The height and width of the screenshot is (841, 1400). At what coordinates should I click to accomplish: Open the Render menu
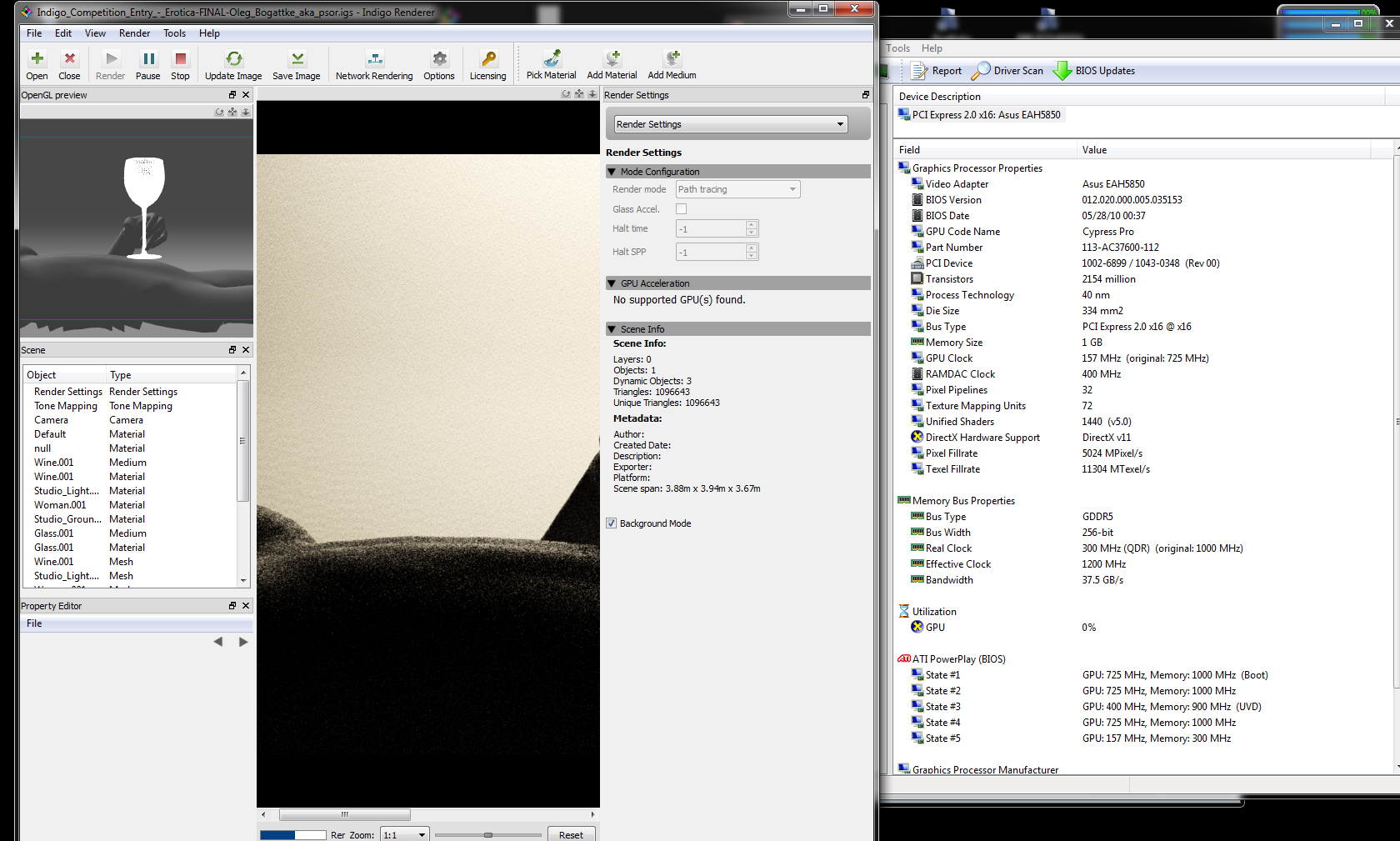pos(134,33)
